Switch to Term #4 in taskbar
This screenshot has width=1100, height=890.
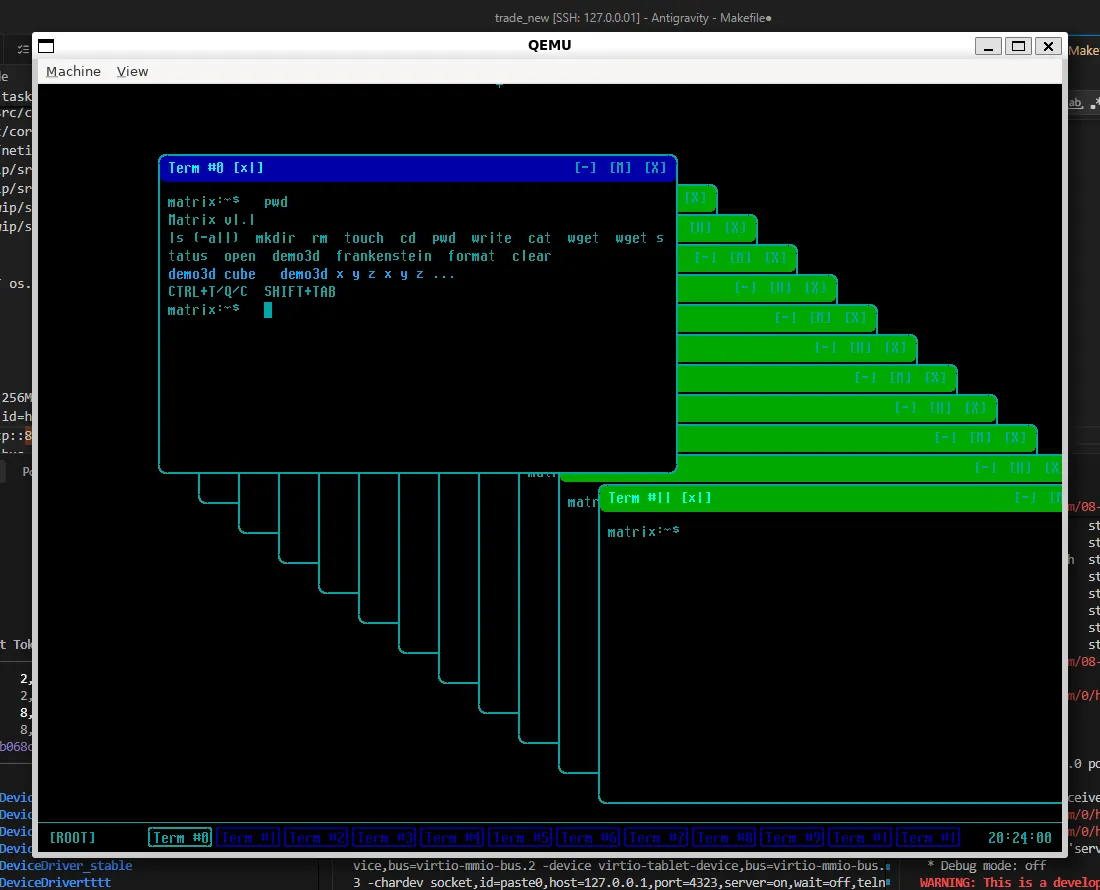[452, 837]
